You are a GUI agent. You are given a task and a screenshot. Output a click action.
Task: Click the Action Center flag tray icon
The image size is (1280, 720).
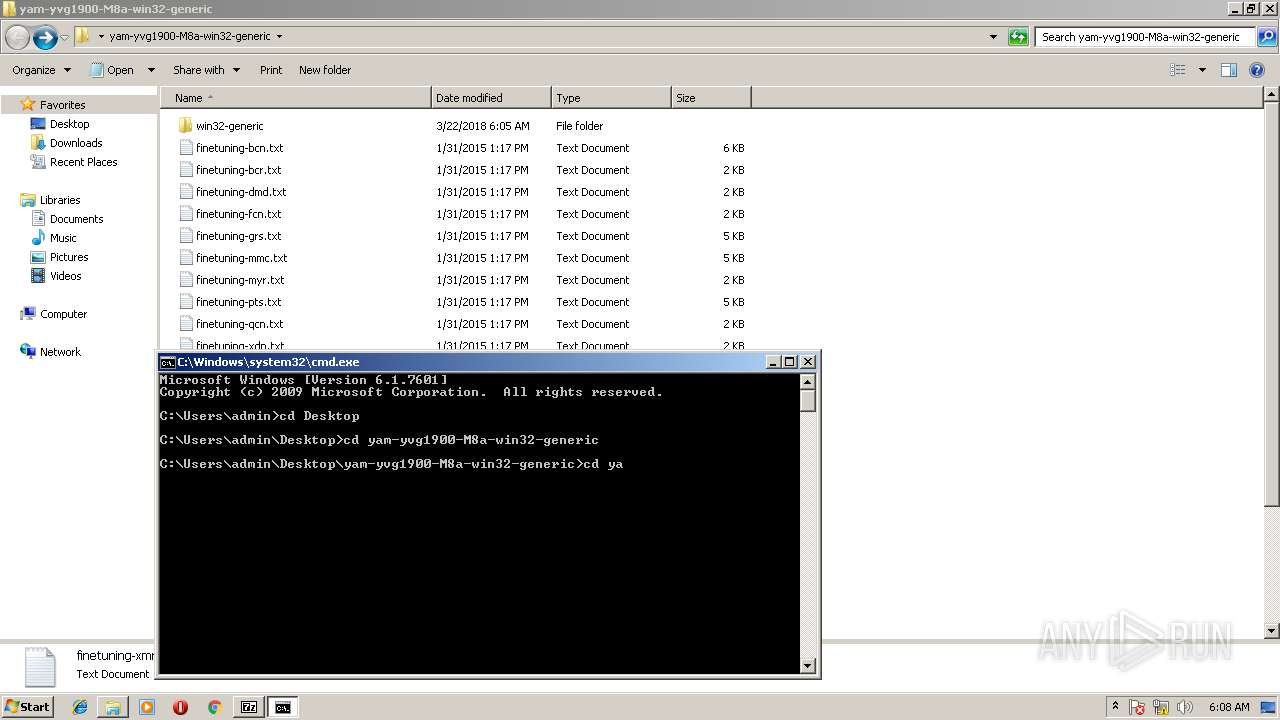pyautogui.click(x=1138, y=707)
